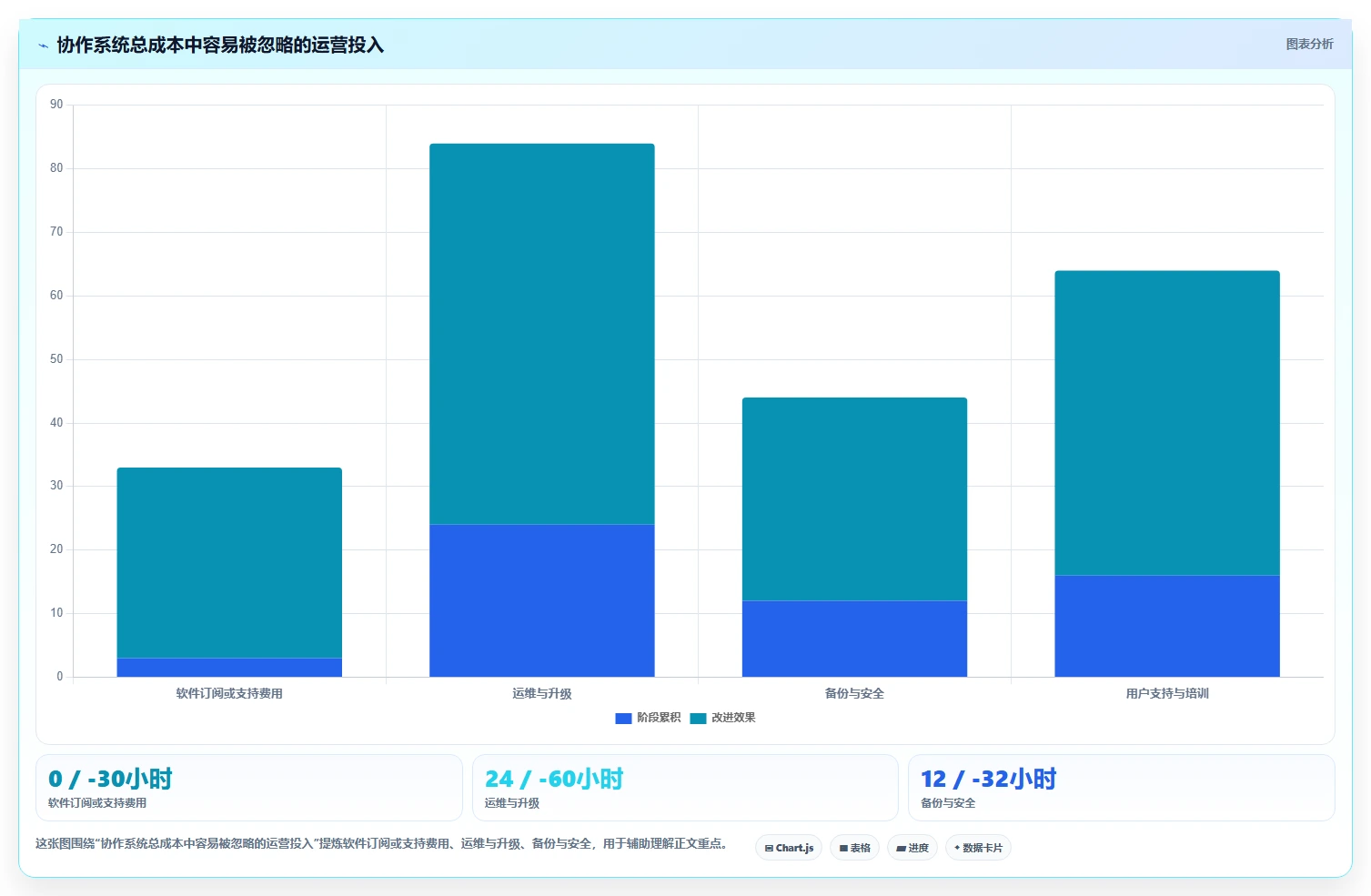Click the blue 阶段累积 bar for 备份与安全
The height and width of the screenshot is (896, 1371).
pos(854,639)
